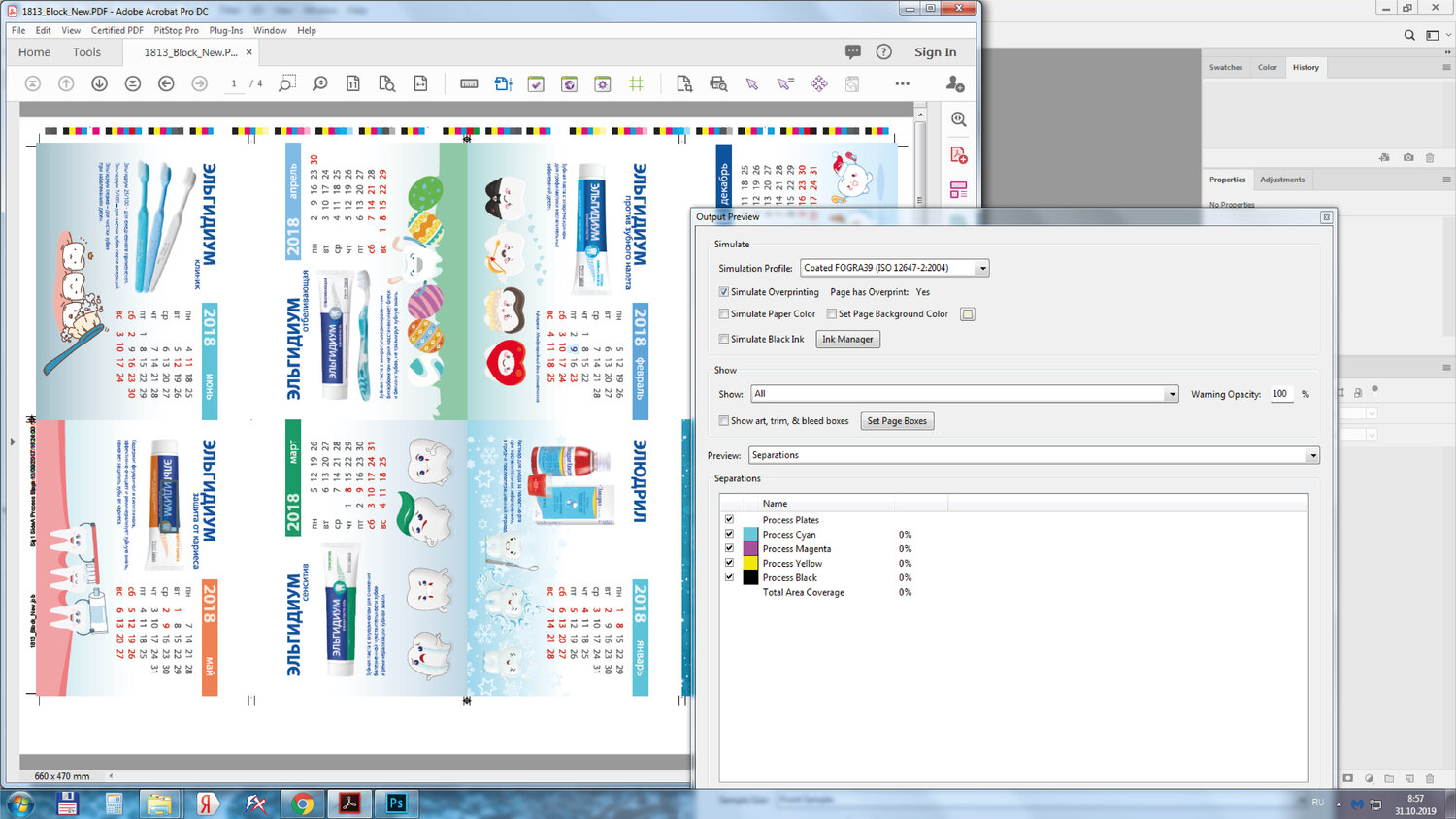Select the marquee zoom tool icon

point(286,83)
